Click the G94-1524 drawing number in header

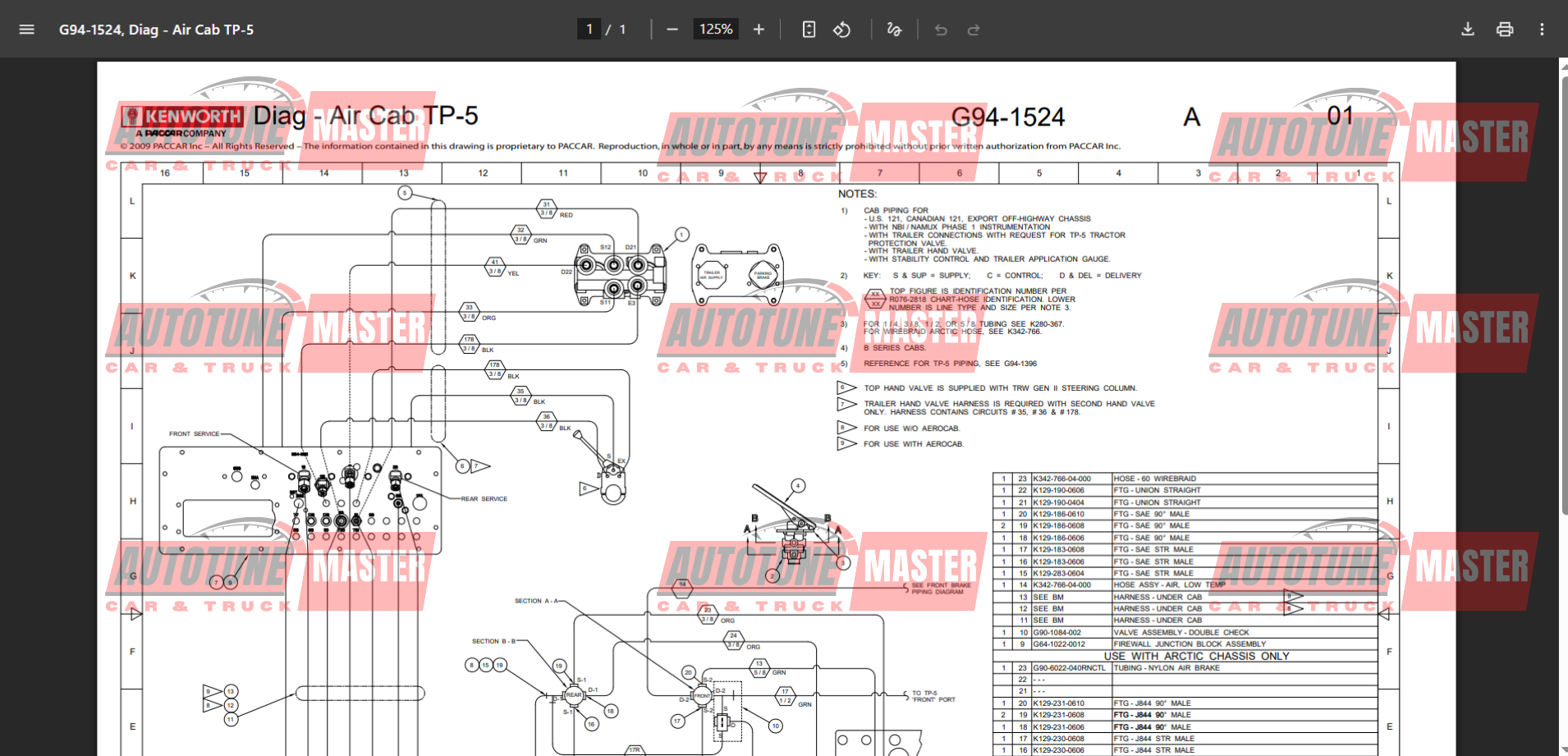(1007, 117)
